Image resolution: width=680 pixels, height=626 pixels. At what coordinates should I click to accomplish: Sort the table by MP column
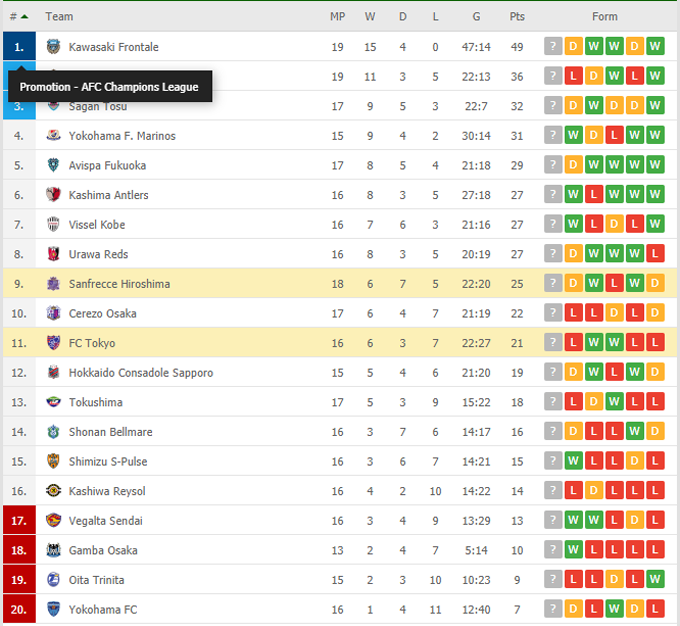click(x=337, y=16)
